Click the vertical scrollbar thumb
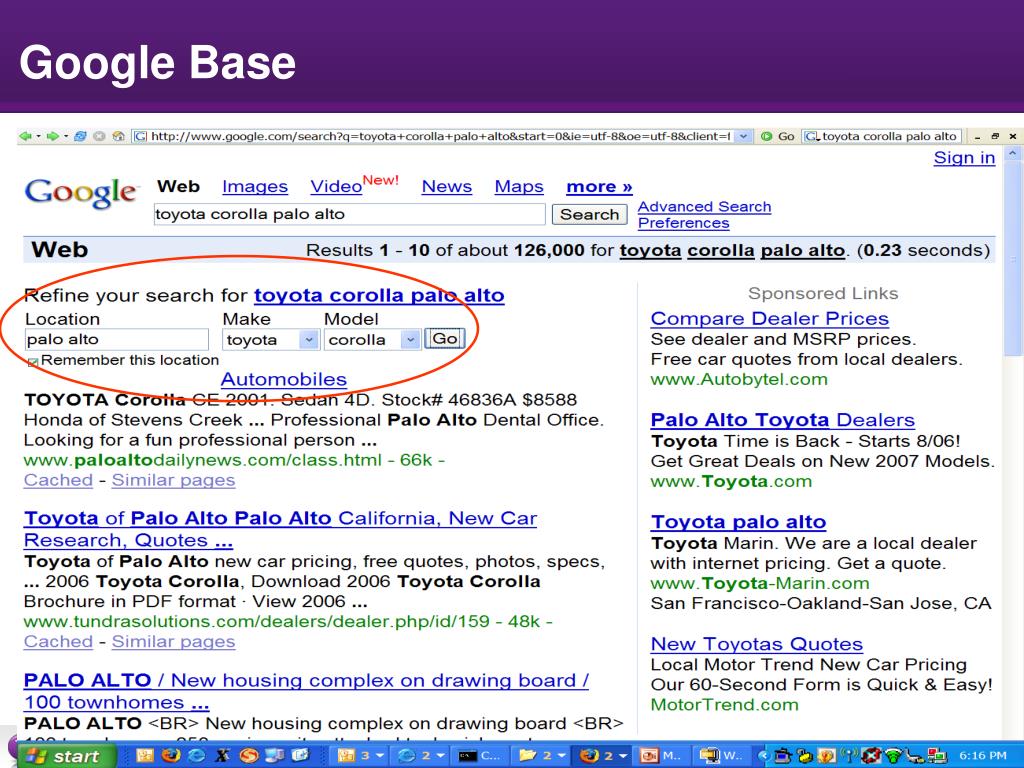 coord(1013,259)
